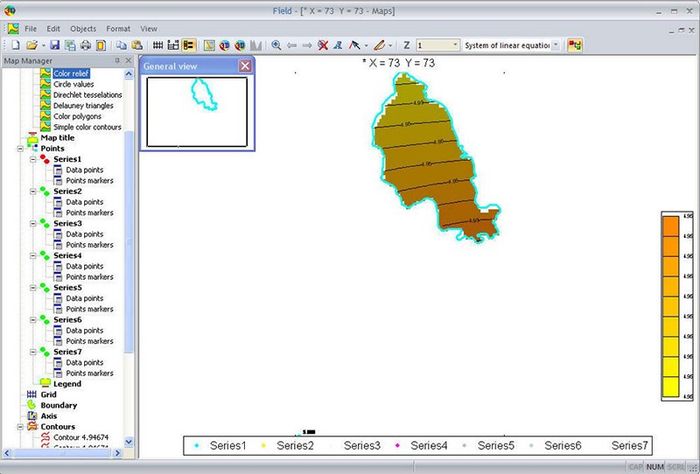The width and height of the screenshot is (700, 474).
Task: Open the arrow pointer tool dropdown
Action: [366, 46]
